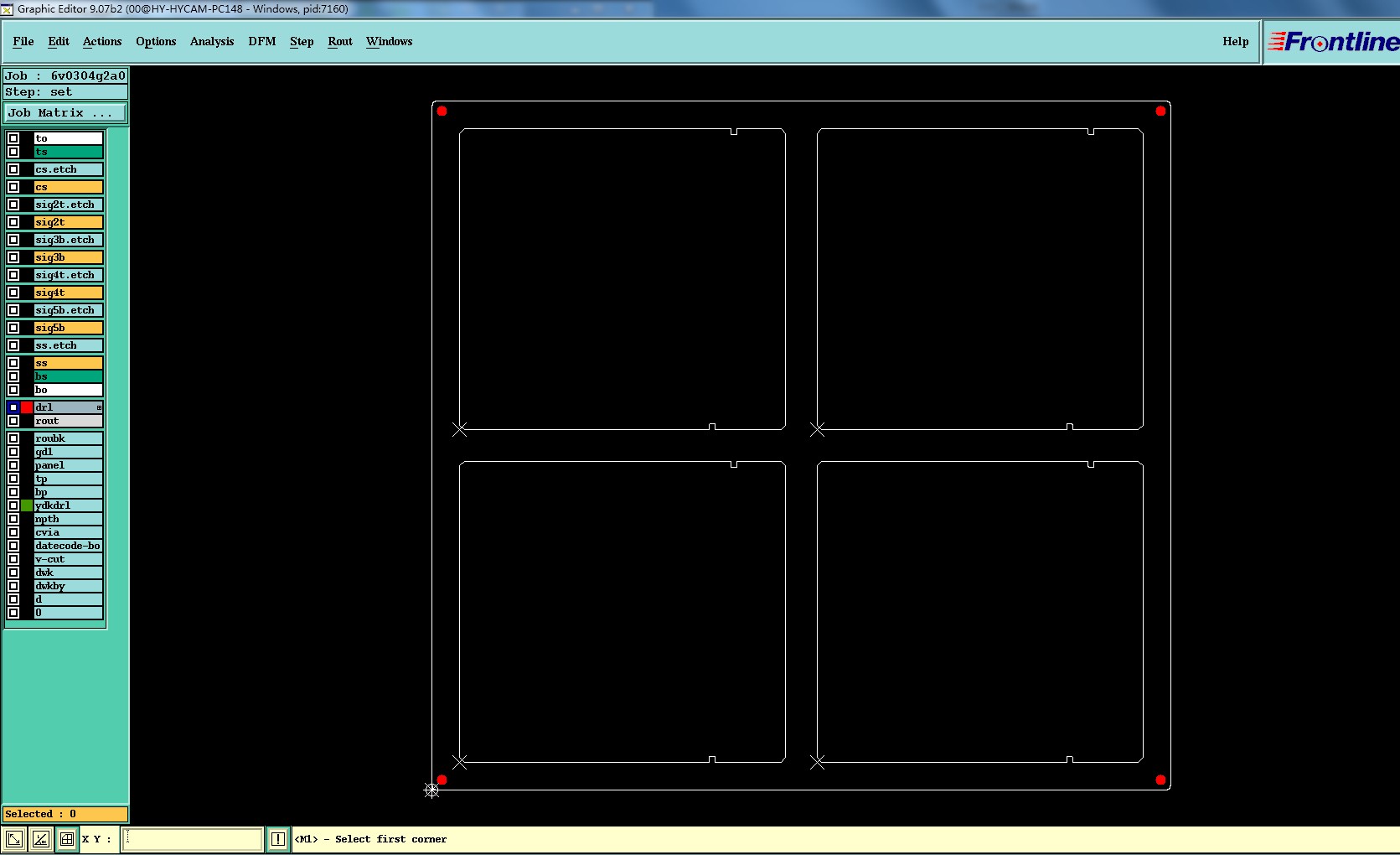The height and width of the screenshot is (855, 1400).
Task: Click the angle/units icon beside zoom icon
Action: pyautogui.click(x=41, y=839)
